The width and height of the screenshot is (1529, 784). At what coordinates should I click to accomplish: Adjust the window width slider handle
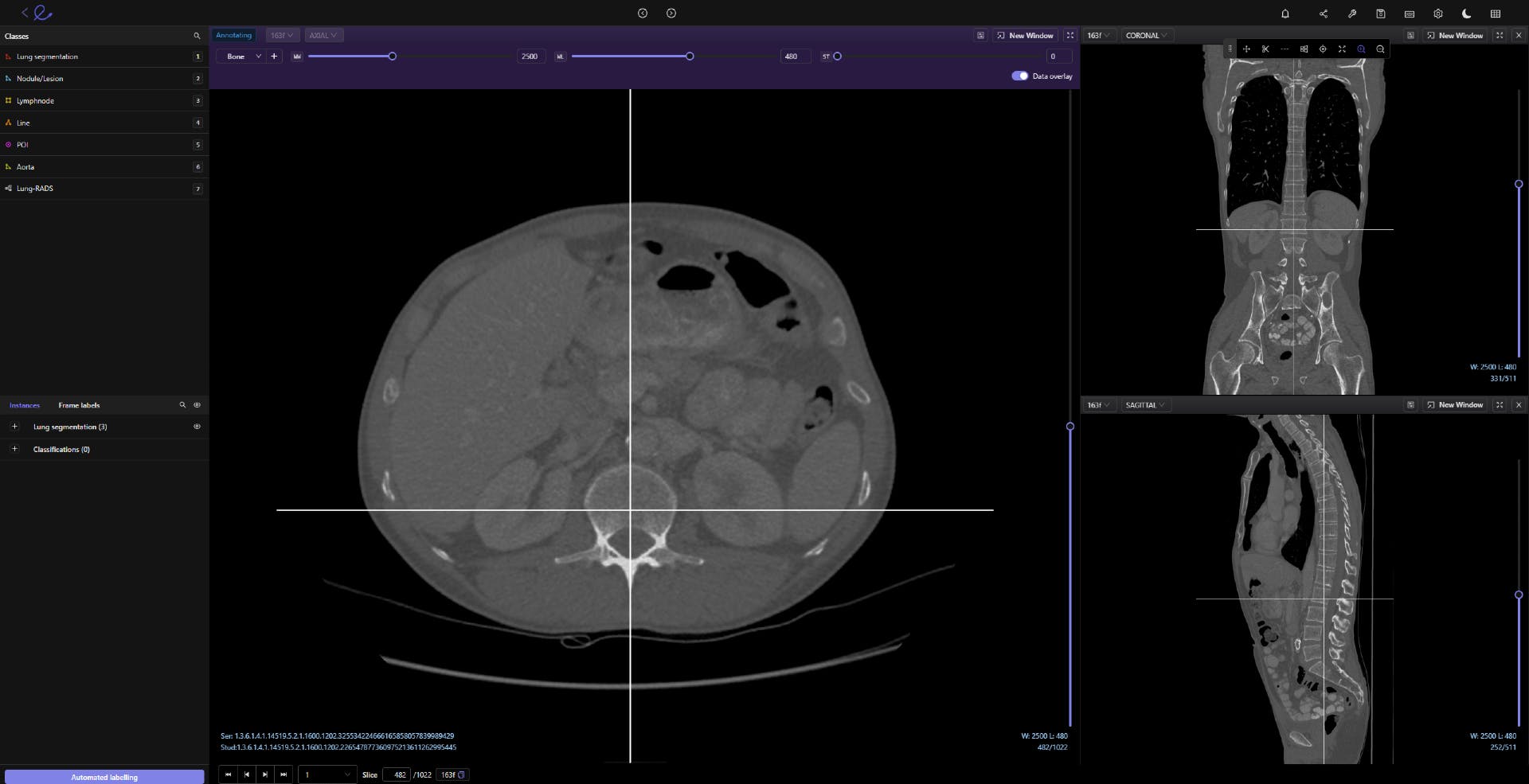tap(392, 57)
